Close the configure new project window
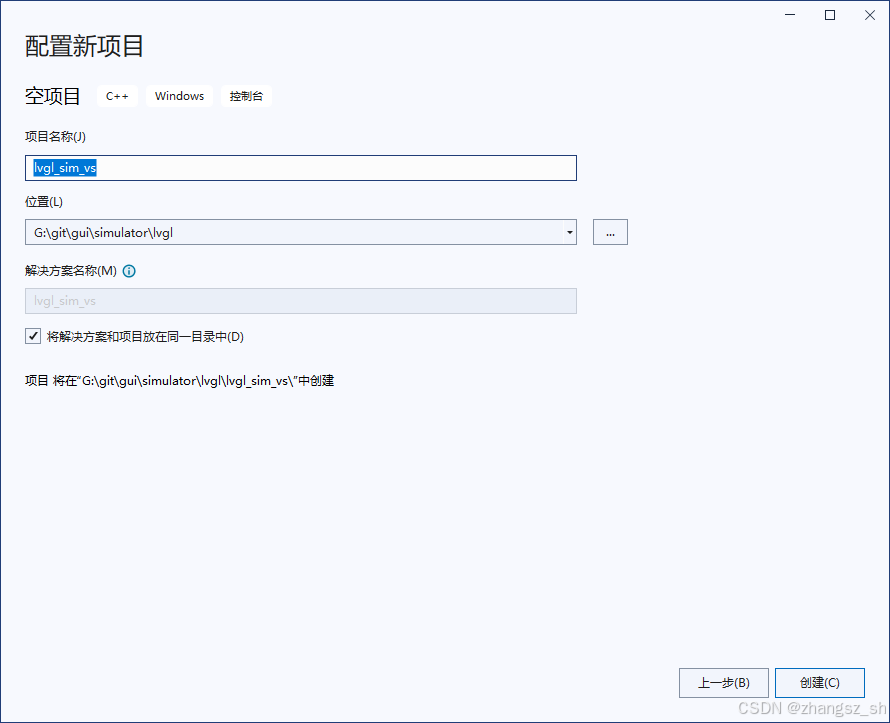Image resolution: width=890 pixels, height=723 pixels. 870,15
